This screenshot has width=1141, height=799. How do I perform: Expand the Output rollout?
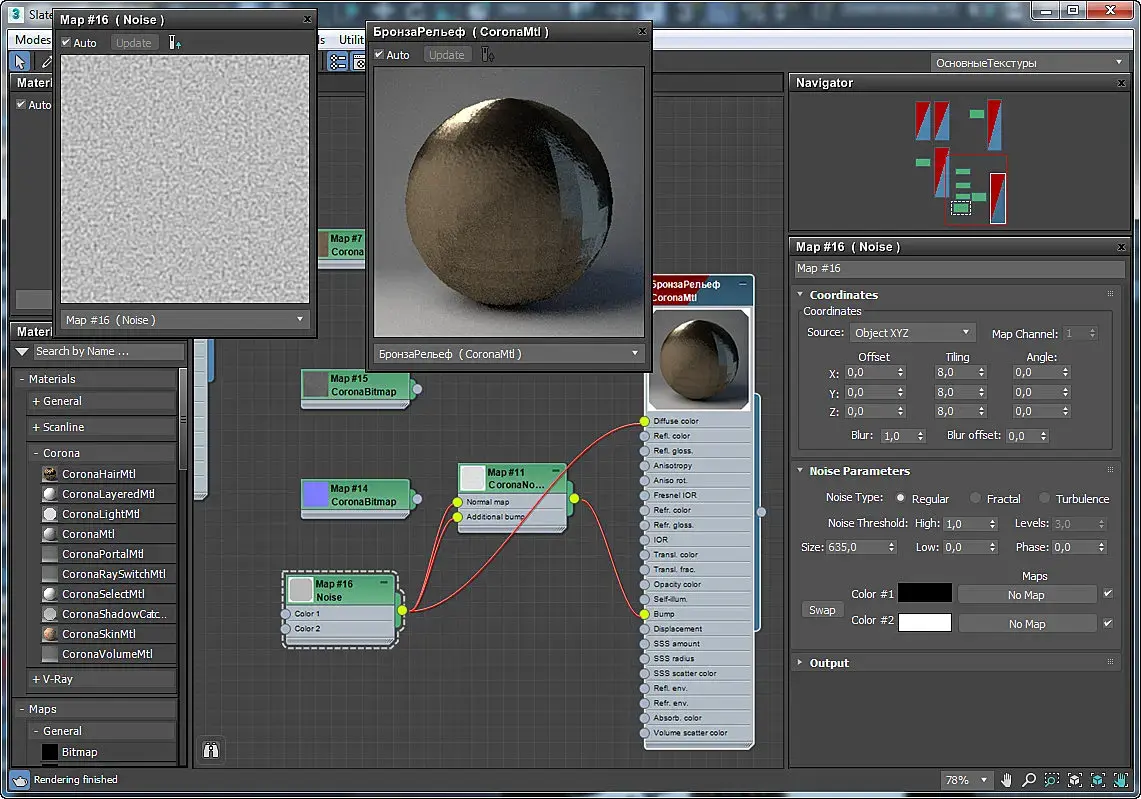(829, 663)
